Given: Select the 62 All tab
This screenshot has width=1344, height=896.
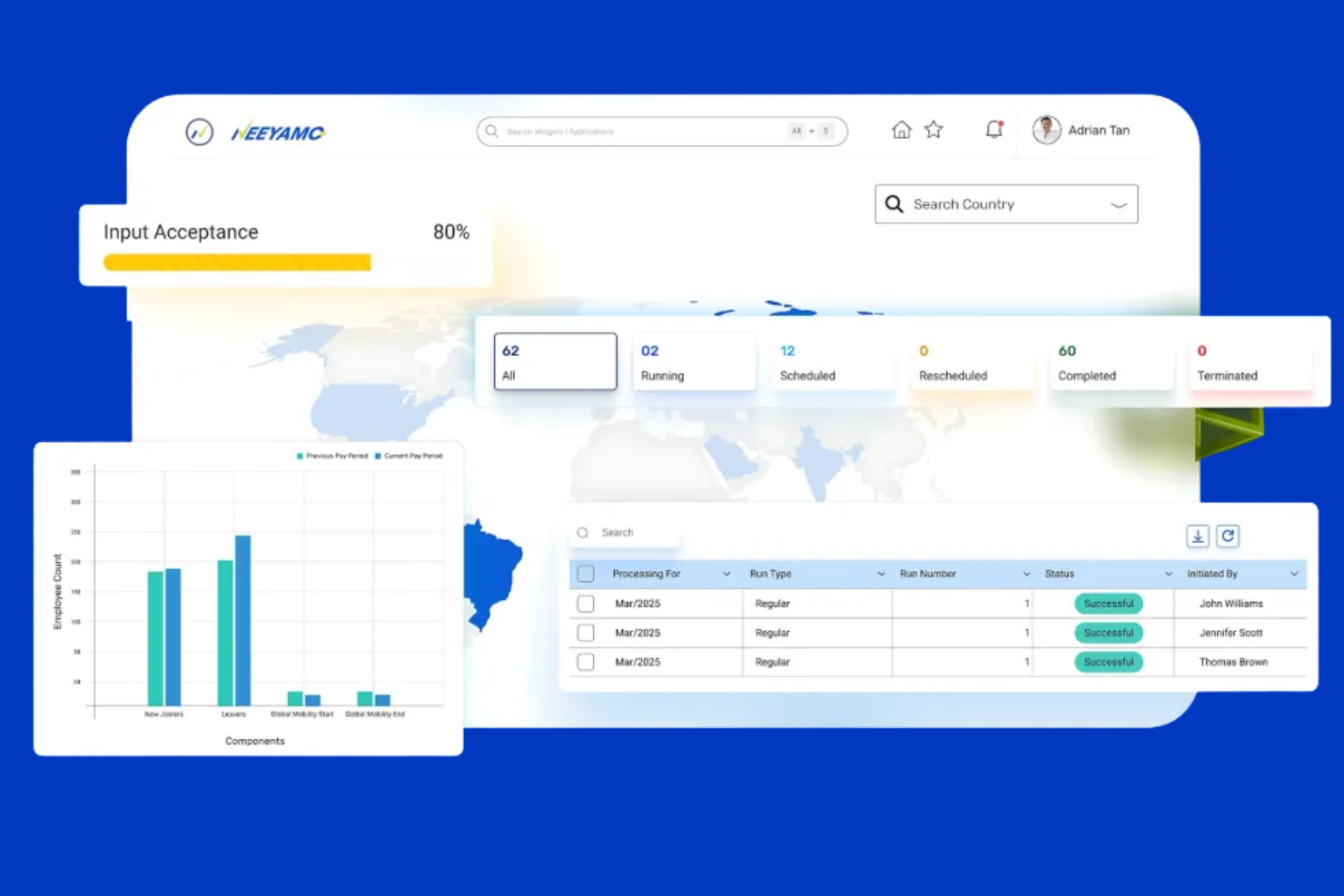Looking at the screenshot, I should click(556, 361).
